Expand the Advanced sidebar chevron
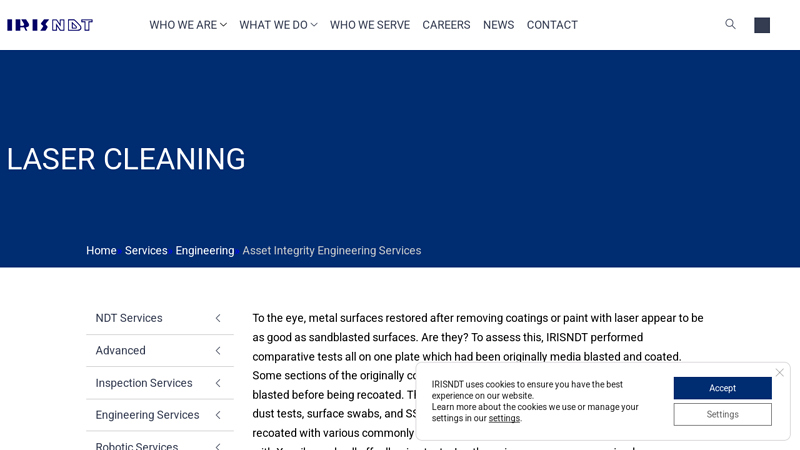 coord(218,351)
